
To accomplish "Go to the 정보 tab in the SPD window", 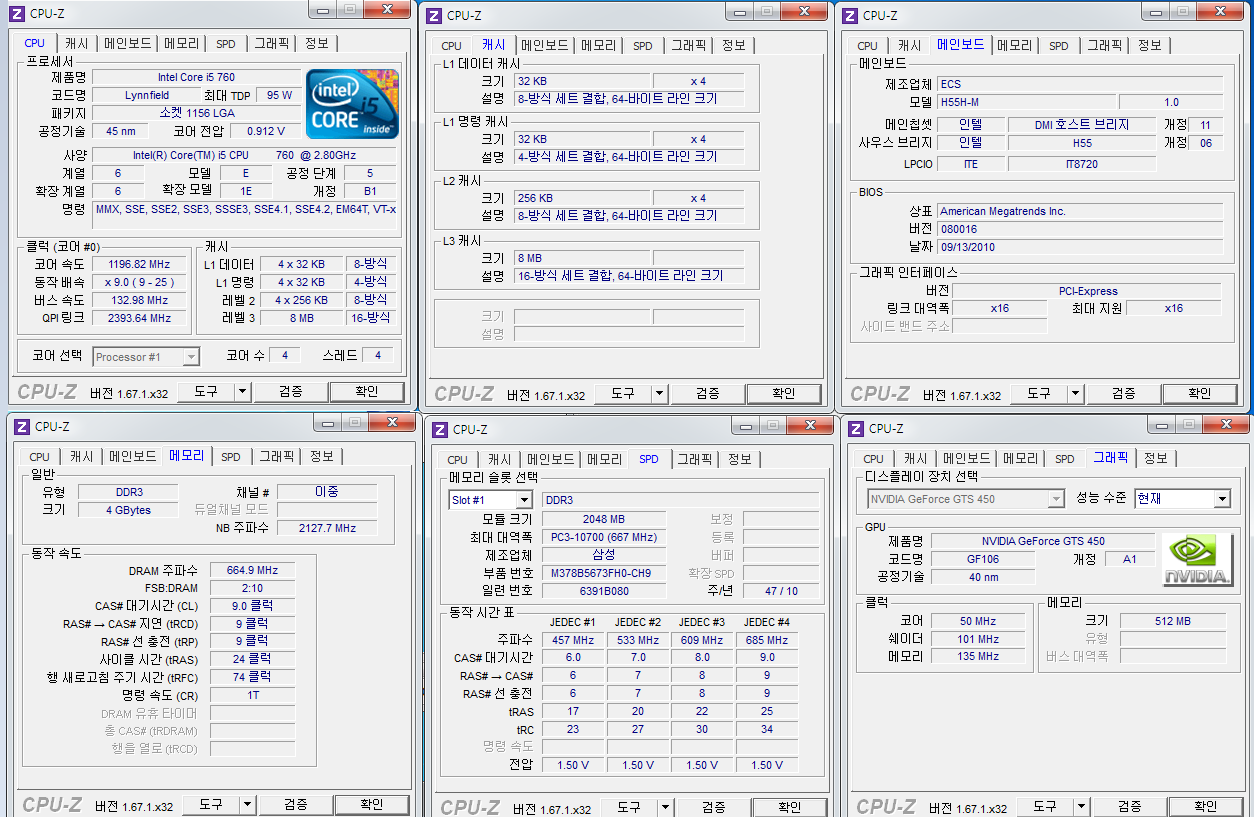I will point(739,459).
